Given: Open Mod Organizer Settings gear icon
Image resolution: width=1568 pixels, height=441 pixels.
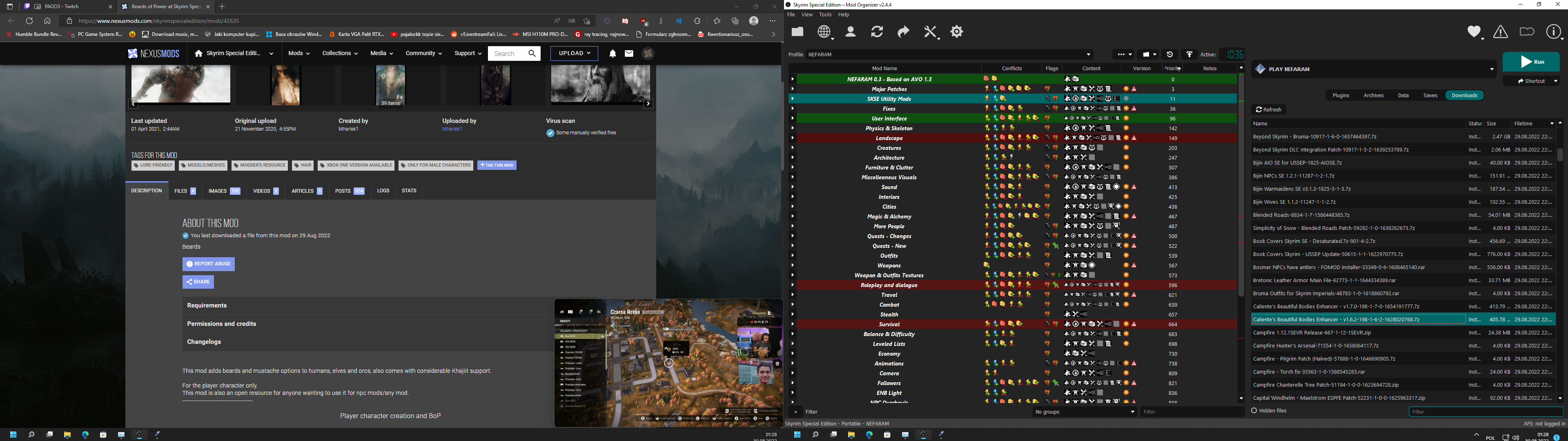Looking at the screenshot, I should (957, 32).
